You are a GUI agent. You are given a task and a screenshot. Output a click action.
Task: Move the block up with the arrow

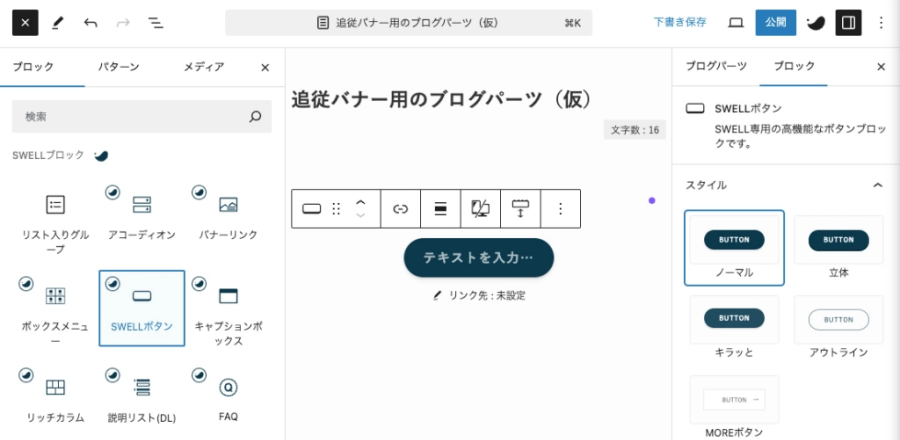tap(360, 203)
